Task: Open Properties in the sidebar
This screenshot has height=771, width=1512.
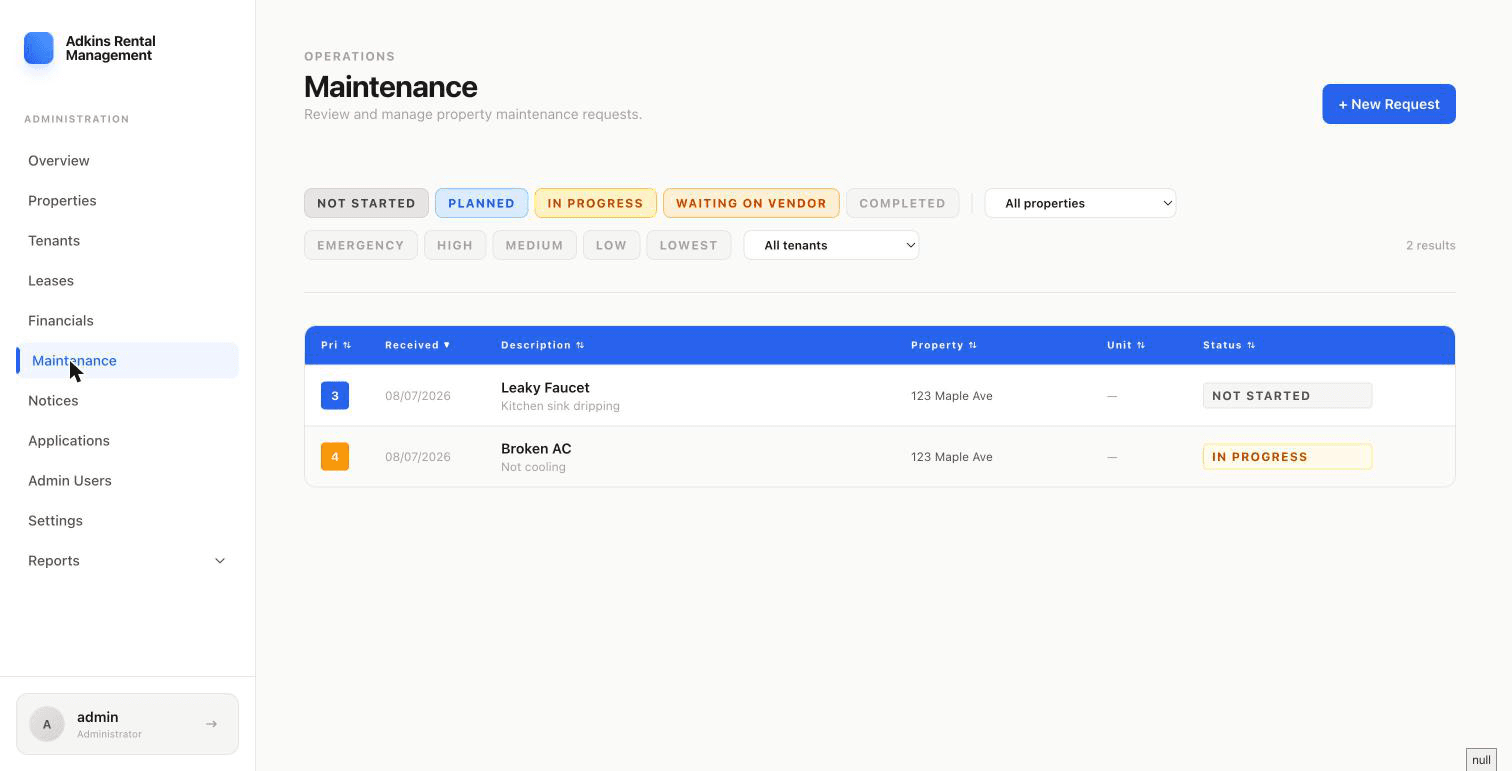Action: click(x=127, y=201)
